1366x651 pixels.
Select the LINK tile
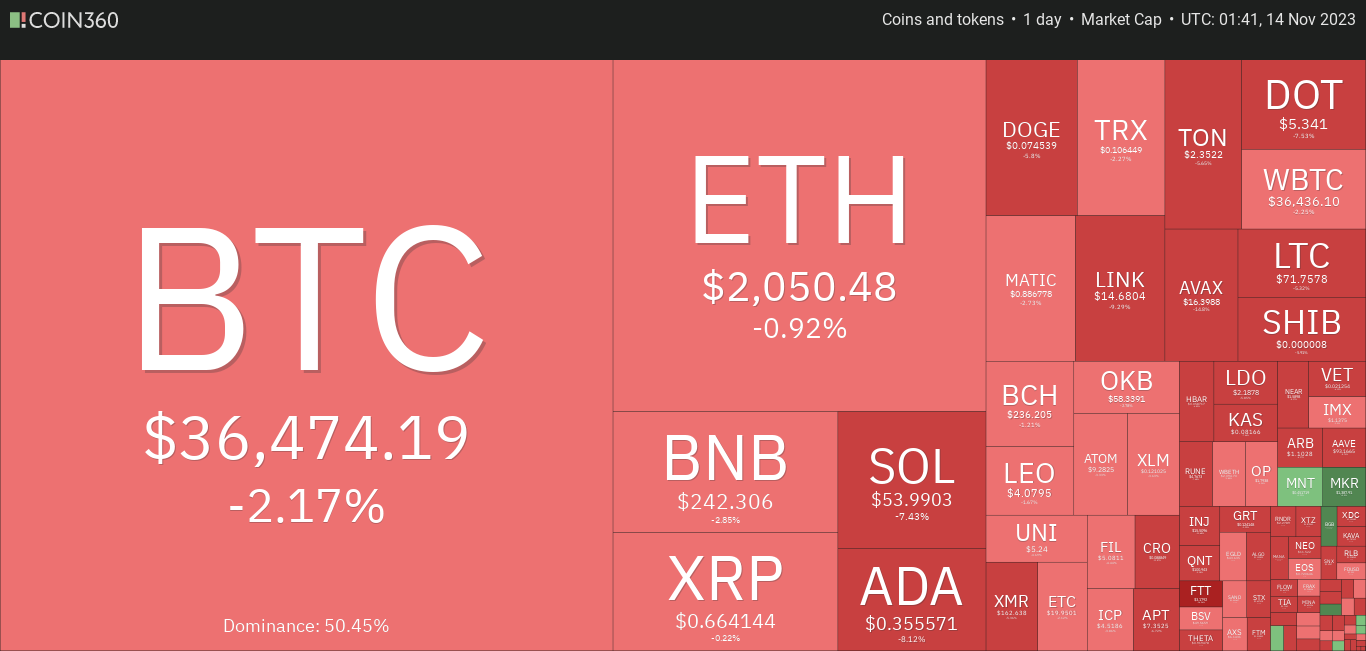pyautogui.click(x=1120, y=288)
